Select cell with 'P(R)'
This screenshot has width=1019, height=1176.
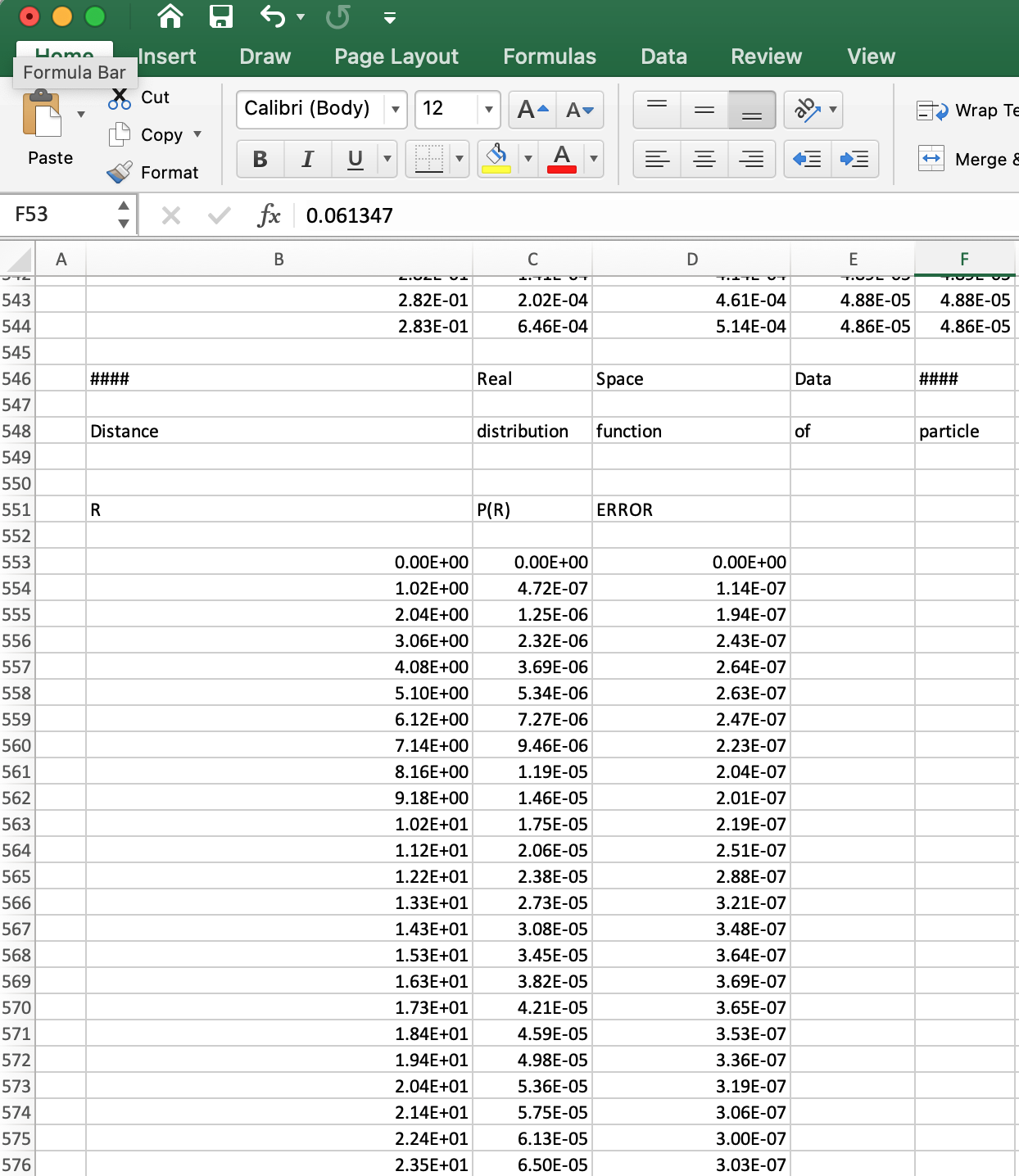click(x=532, y=509)
